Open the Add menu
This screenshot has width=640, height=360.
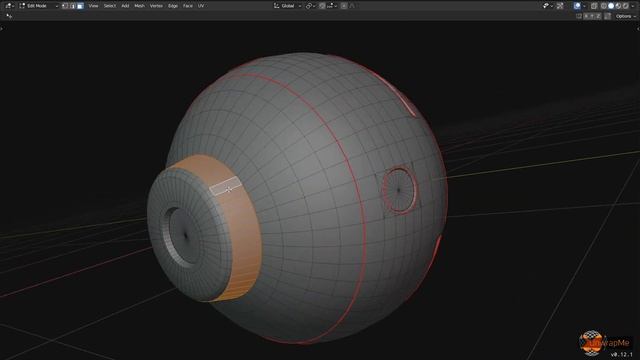(125, 6)
